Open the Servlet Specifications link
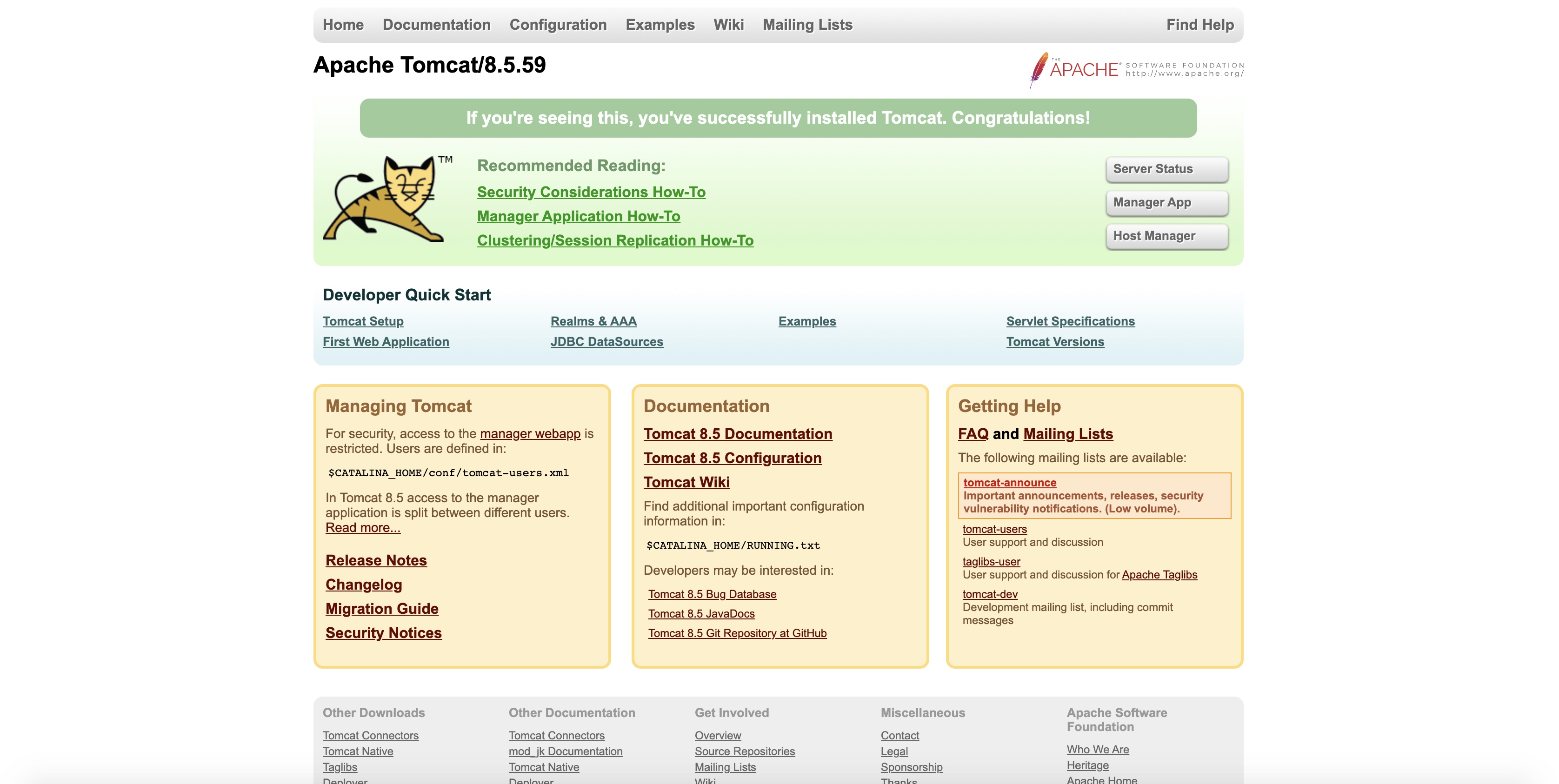This screenshot has width=1559, height=784. [x=1070, y=321]
